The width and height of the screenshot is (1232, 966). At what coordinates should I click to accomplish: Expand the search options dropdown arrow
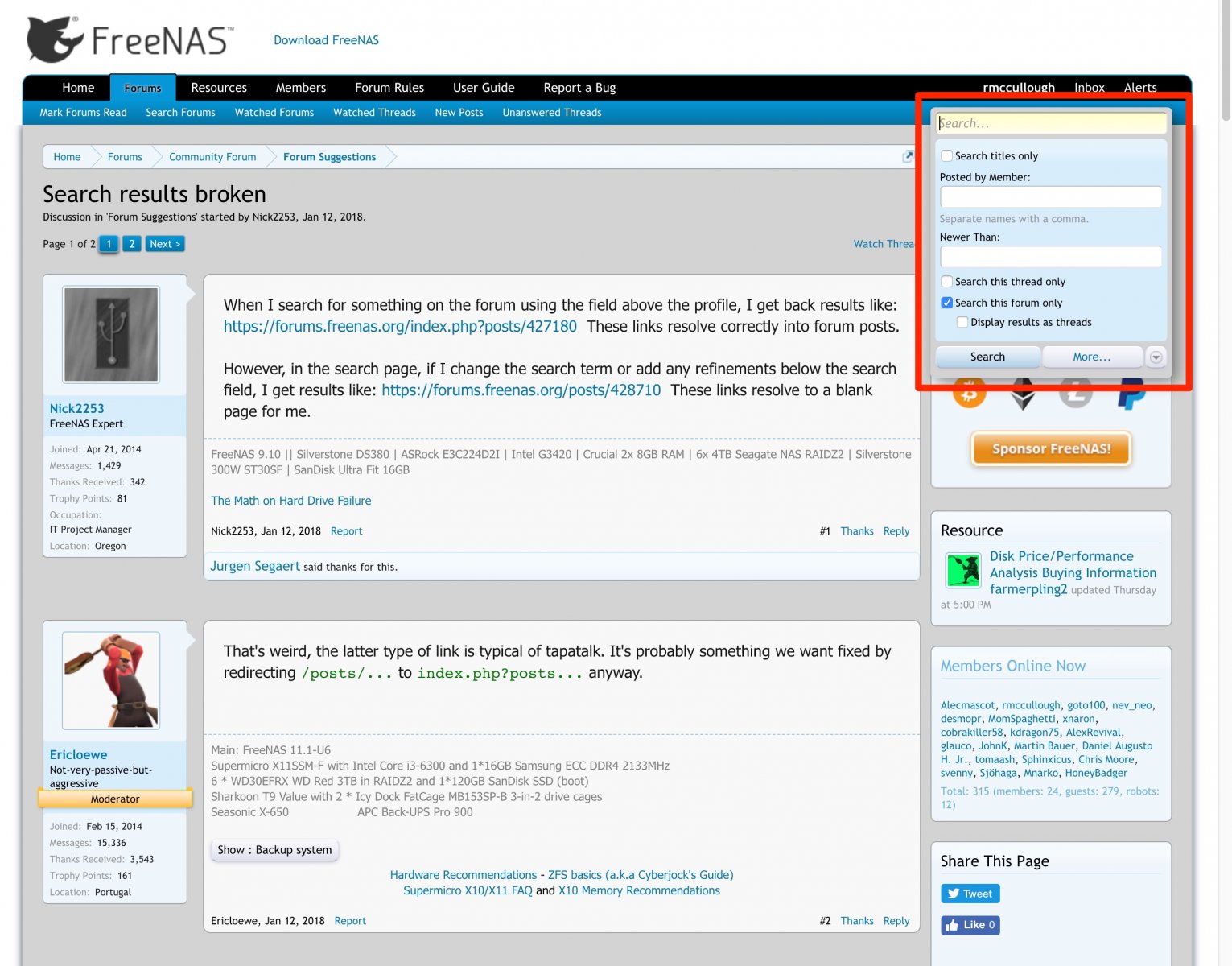[1156, 357]
